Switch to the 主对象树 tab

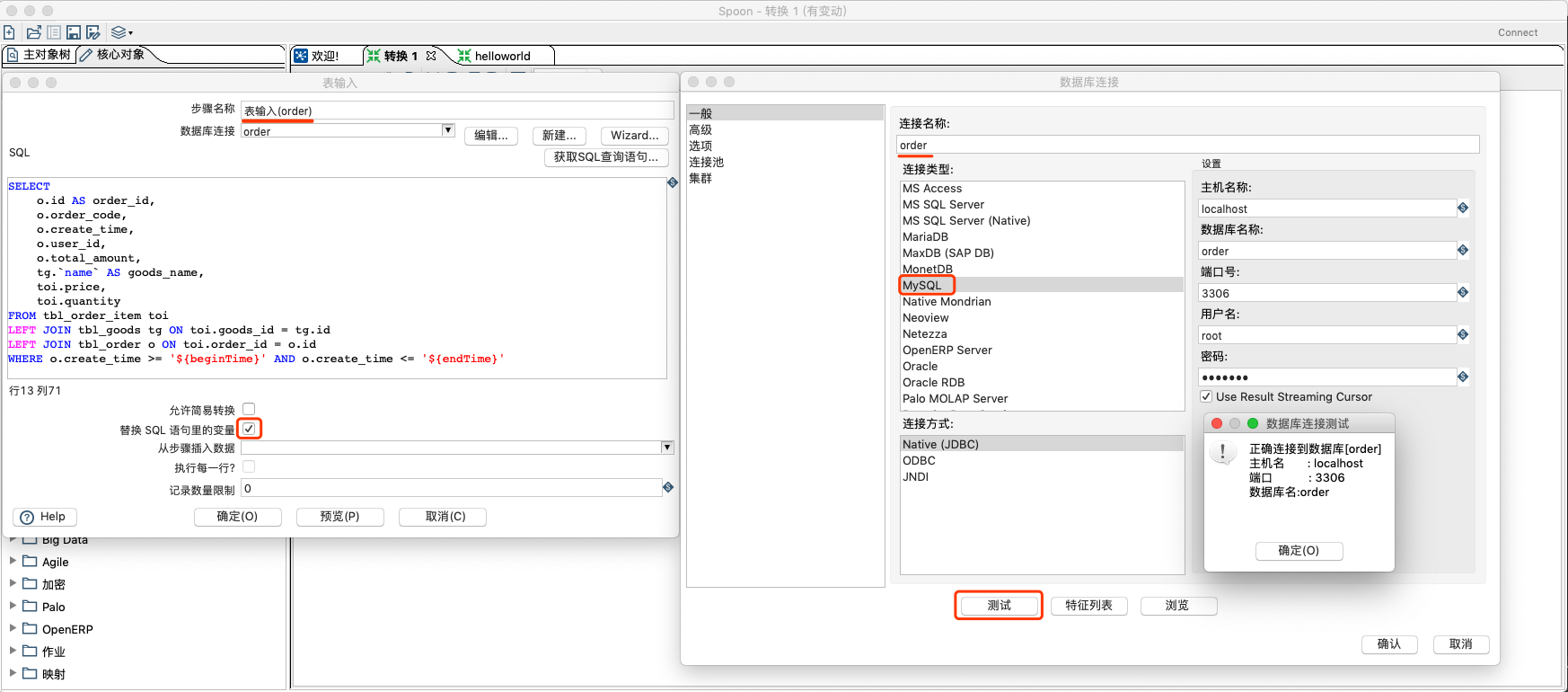[39, 55]
